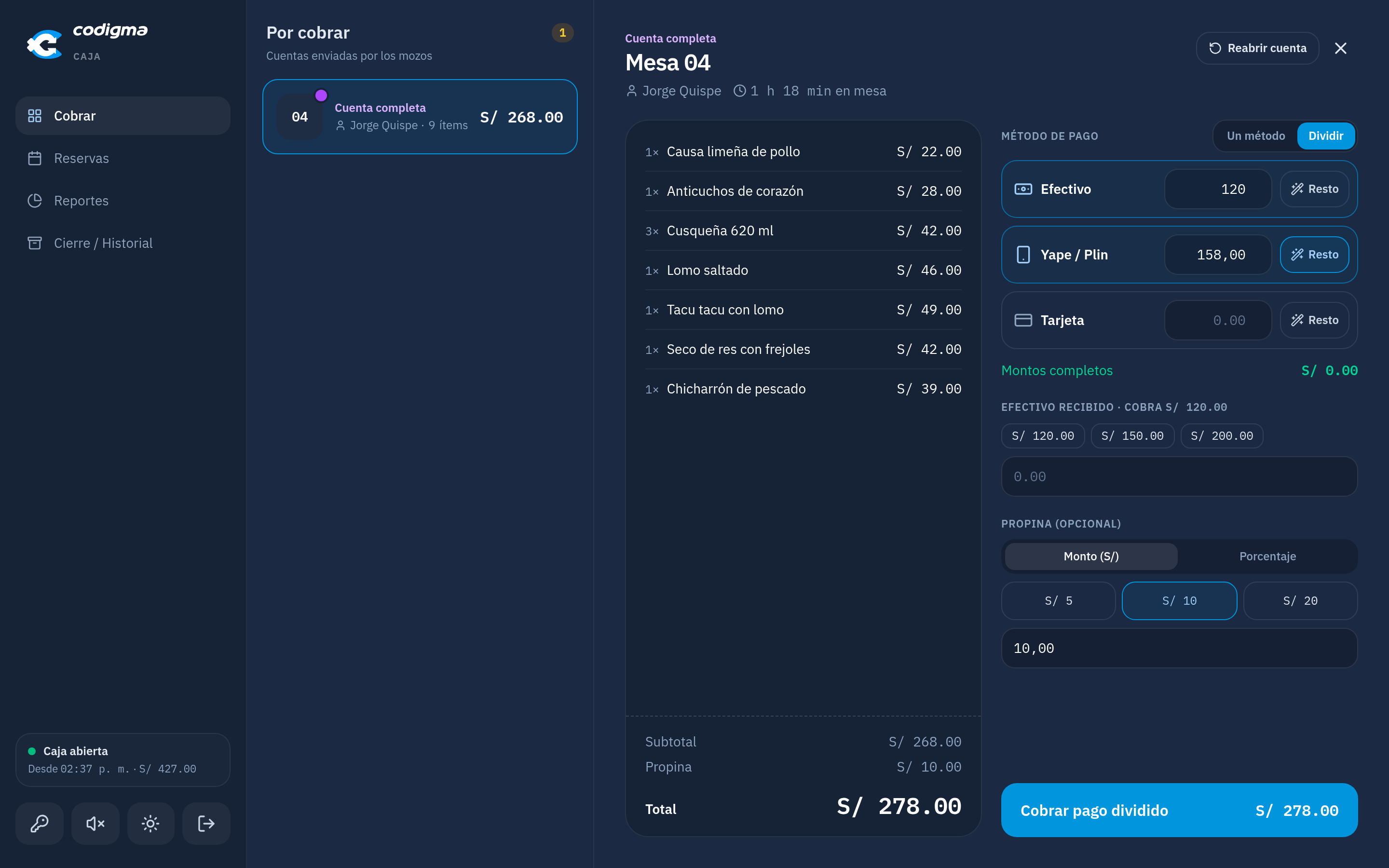Image resolution: width=1389 pixels, height=868 pixels.
Task: Click Resto button for Efectivo
Action: (1314, 189)
